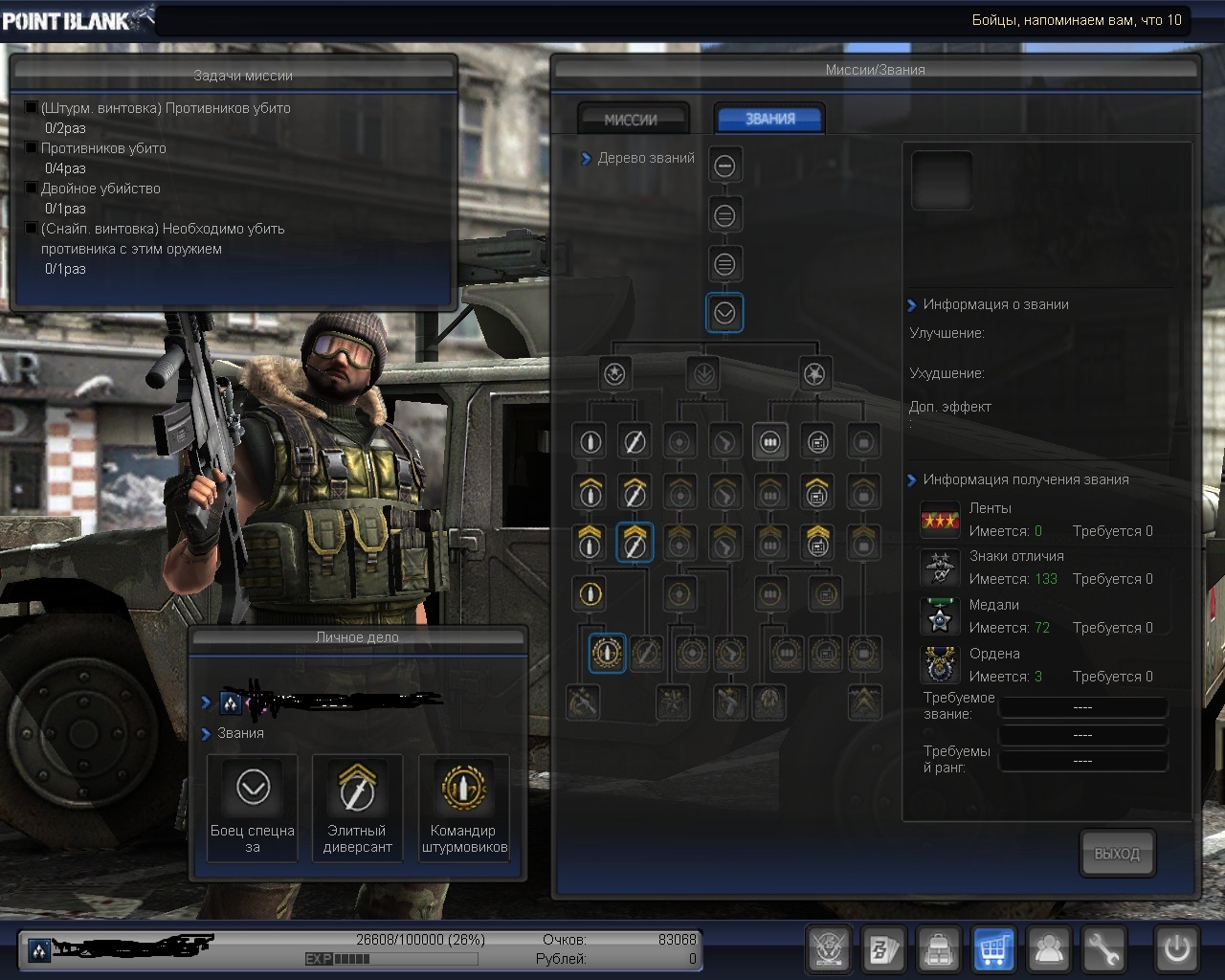Select the downward-arrows branch node

pos(703,374)
